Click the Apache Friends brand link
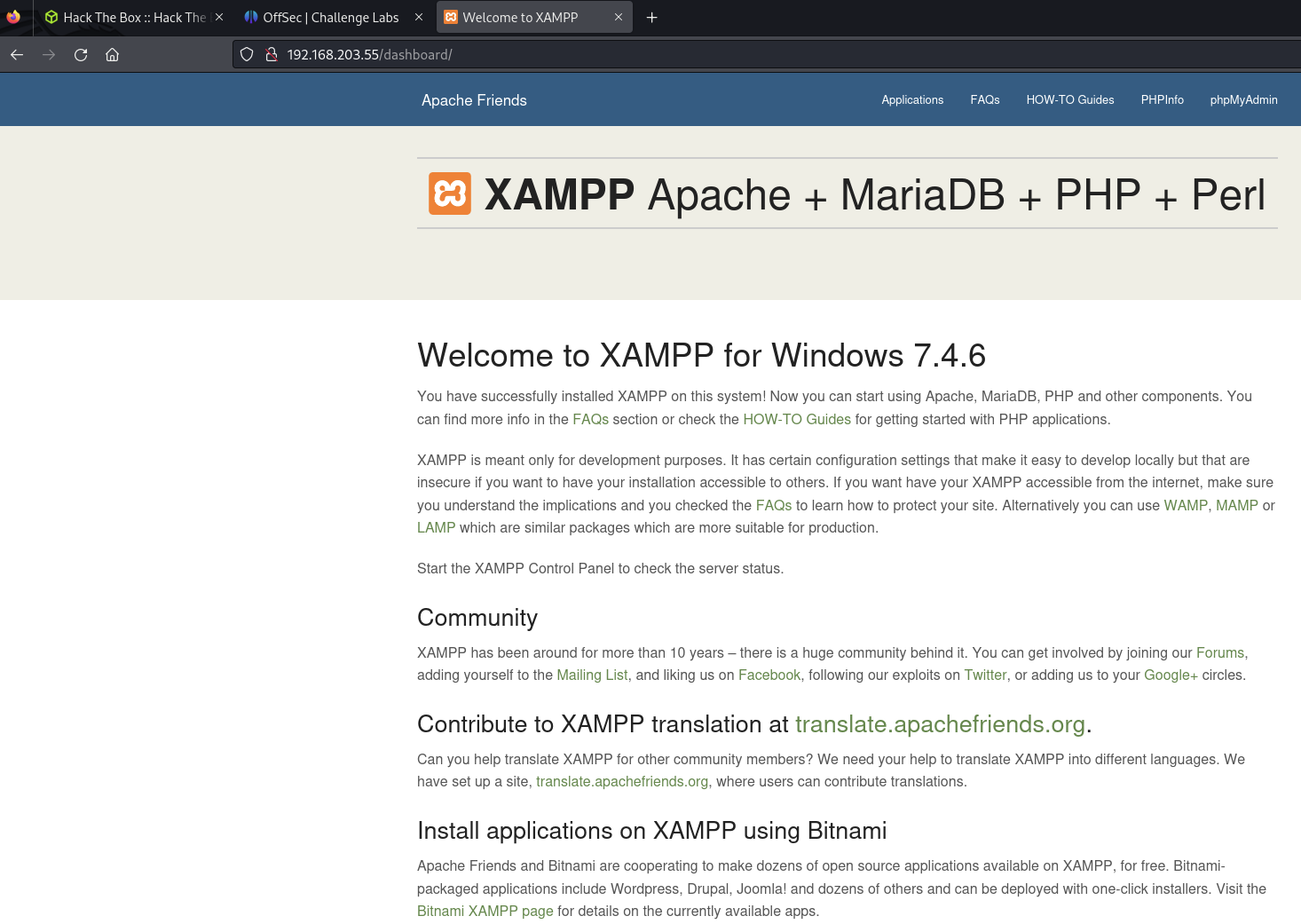Image resolution: width=1301 pixels, height=924 pixels. point(474,100)
